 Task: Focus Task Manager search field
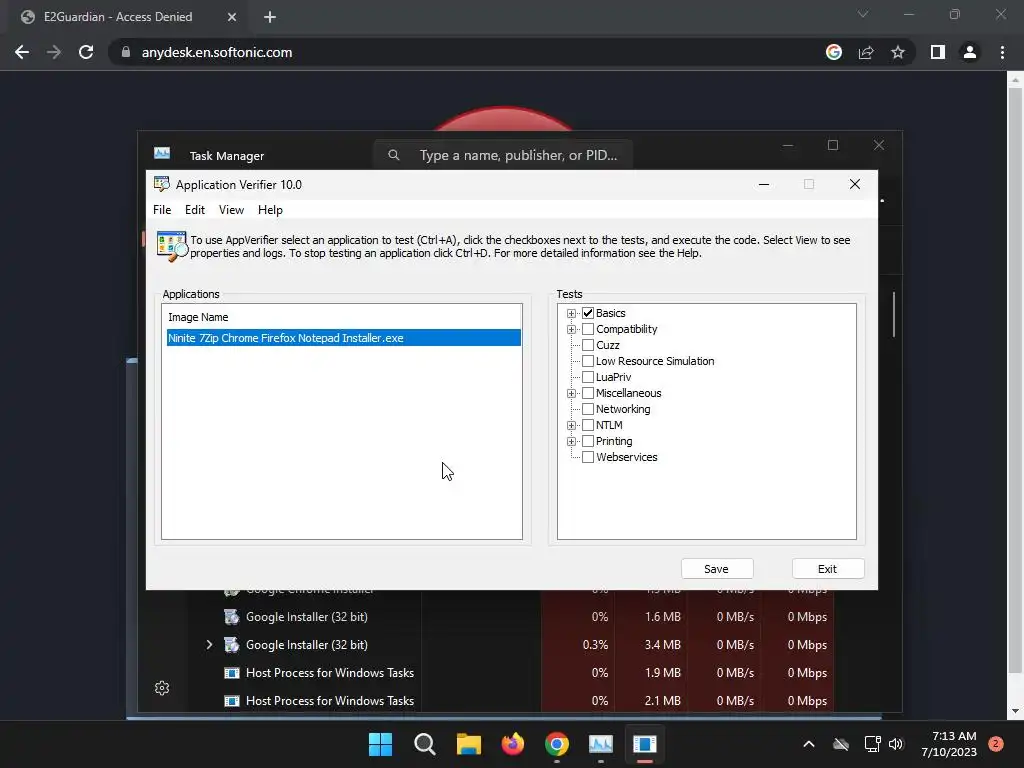[x=503, y=155]
